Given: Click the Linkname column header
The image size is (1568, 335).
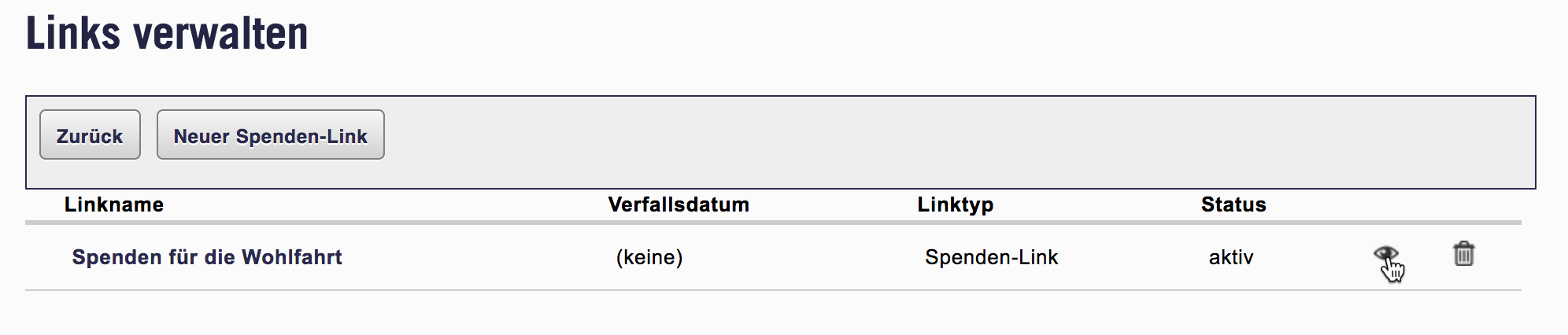Looking at the screenshot, I should (114, 204).
